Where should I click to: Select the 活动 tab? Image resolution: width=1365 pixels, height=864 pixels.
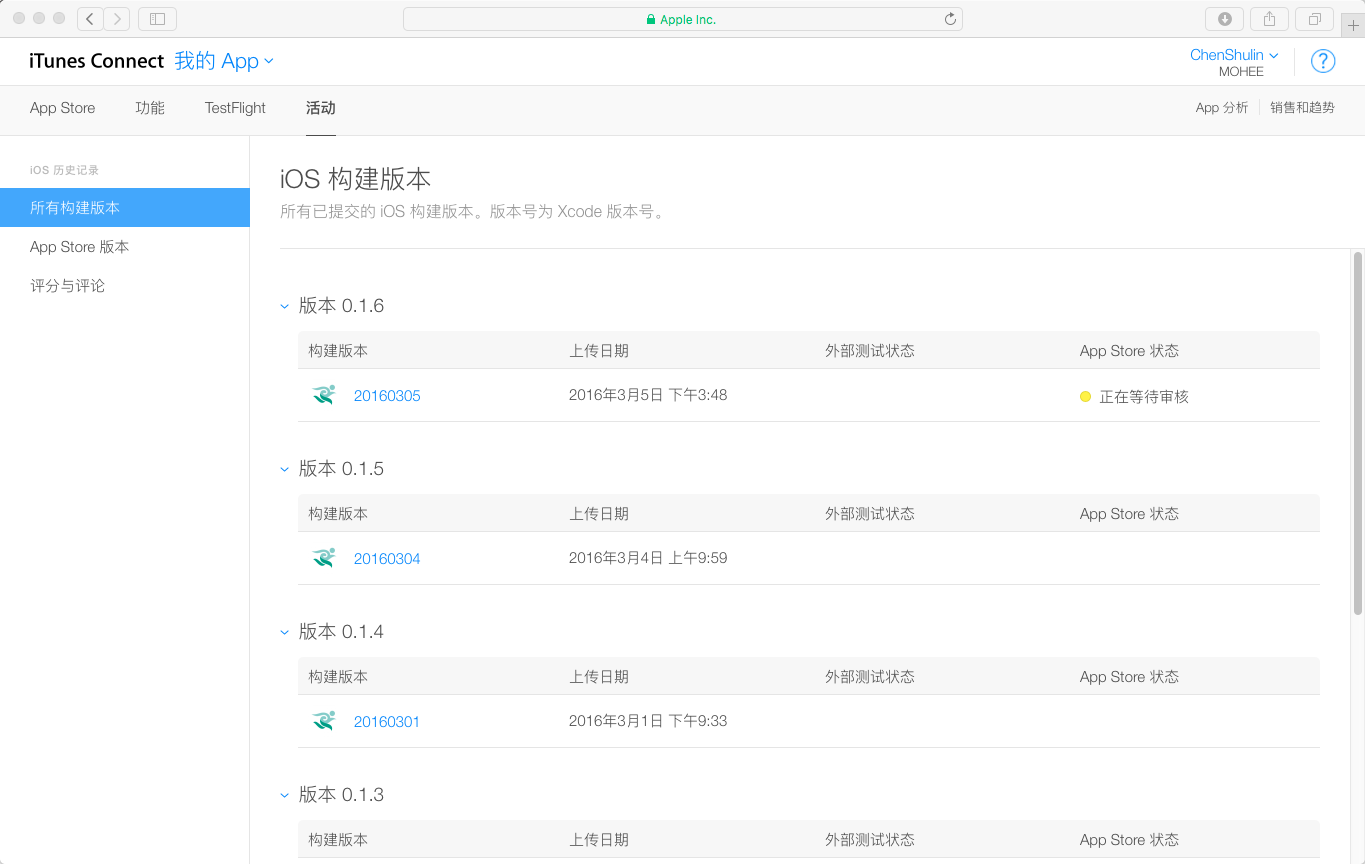click(x=320, y=108)
